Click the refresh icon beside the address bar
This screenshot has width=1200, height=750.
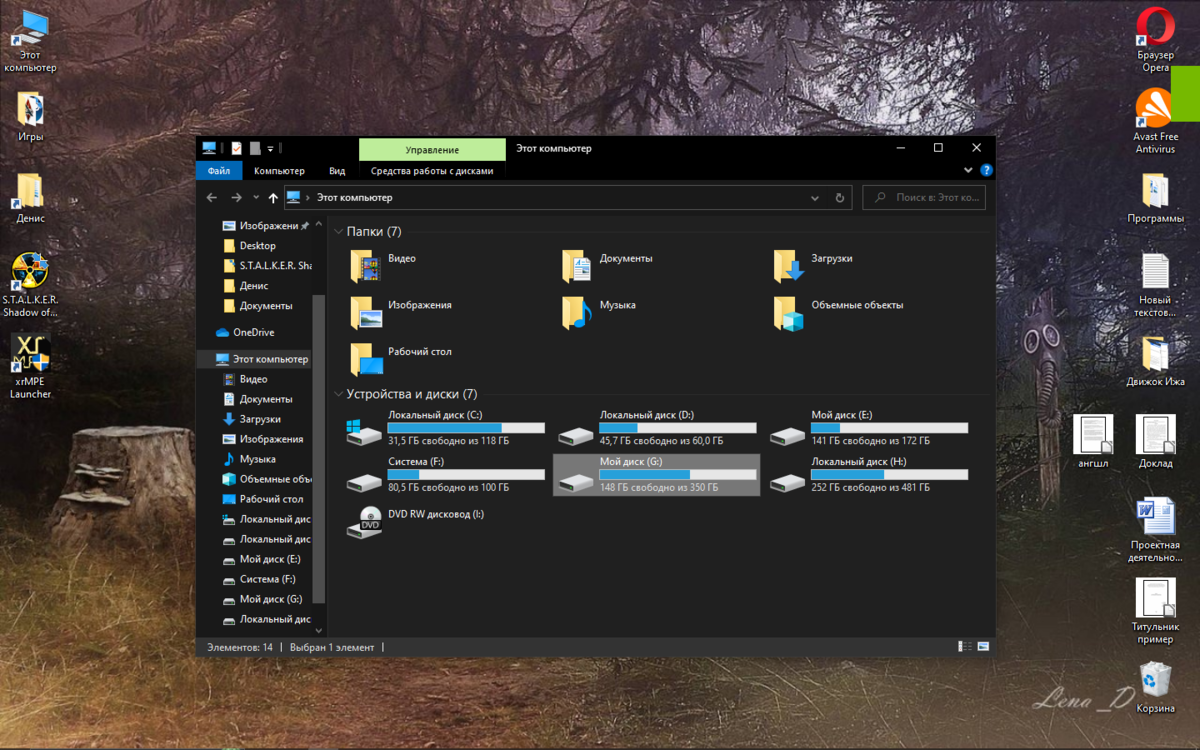(x=841, y=198)
